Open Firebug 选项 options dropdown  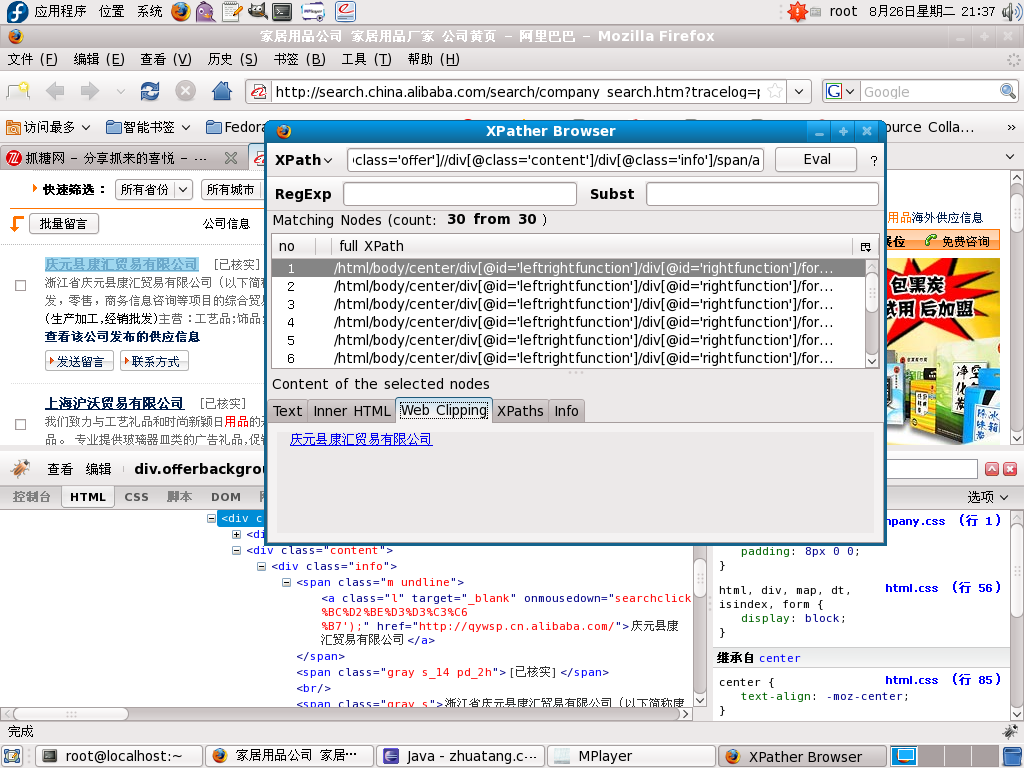tap(987, 498)
